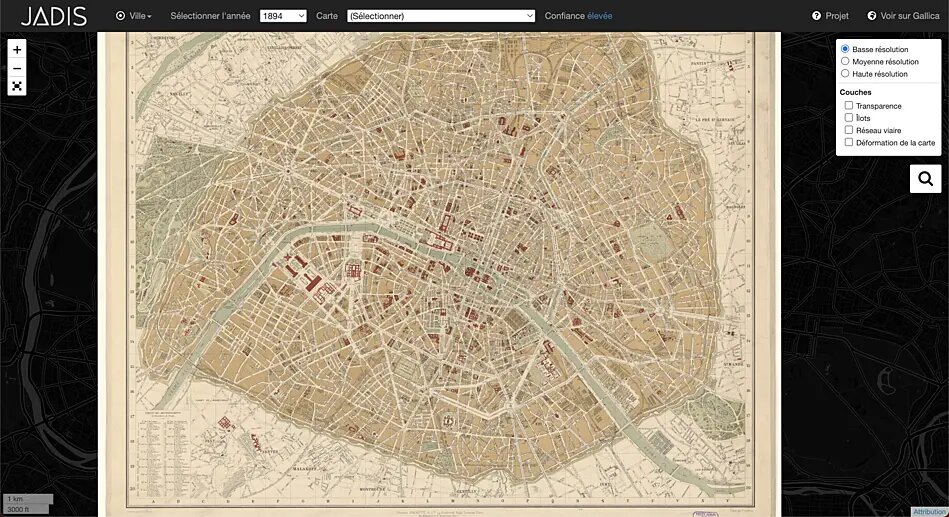This screenshot has width=949, height=517.
Task: Select Moyenne résolution radio button
Action: pos(845,61)
